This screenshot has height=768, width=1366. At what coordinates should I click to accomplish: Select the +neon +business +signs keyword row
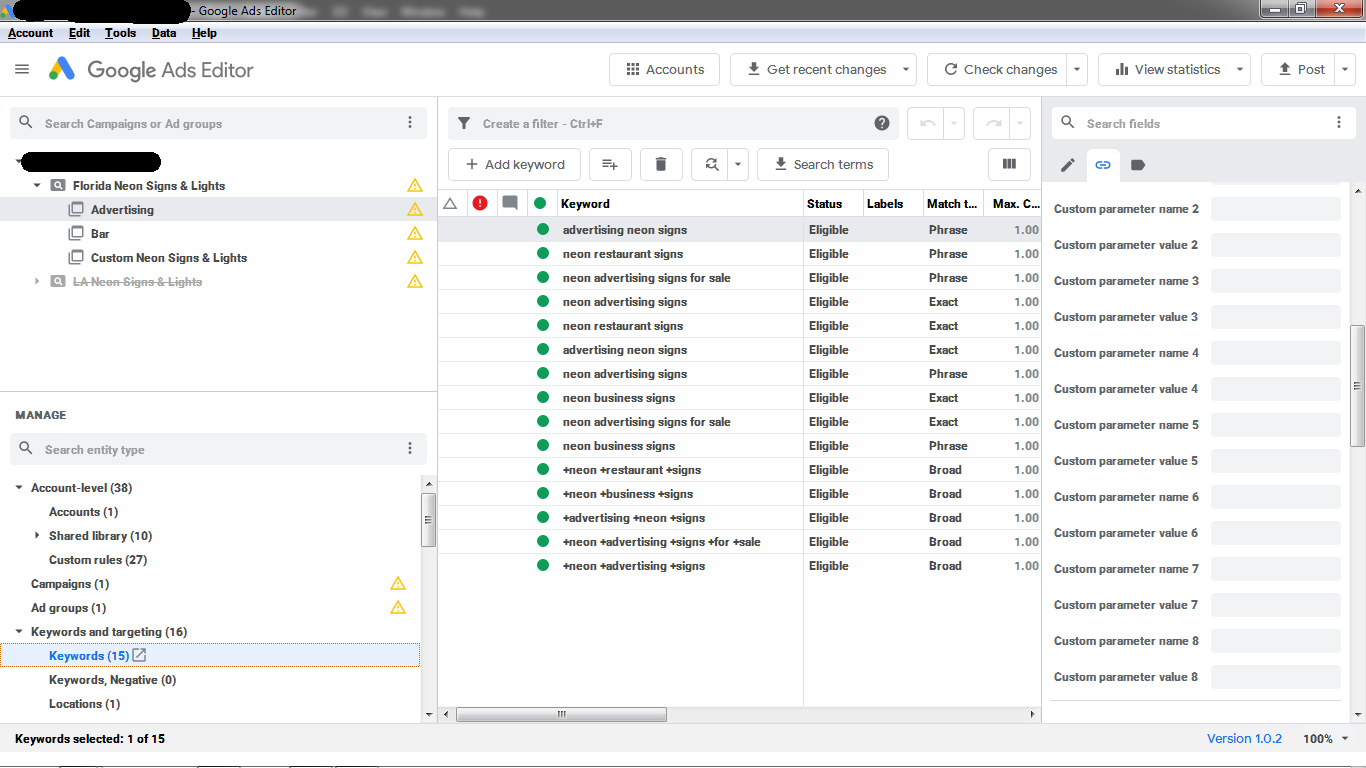740,493
